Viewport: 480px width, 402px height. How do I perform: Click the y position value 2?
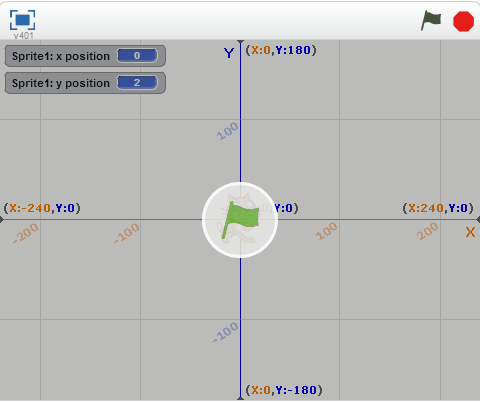coord(137,83)
